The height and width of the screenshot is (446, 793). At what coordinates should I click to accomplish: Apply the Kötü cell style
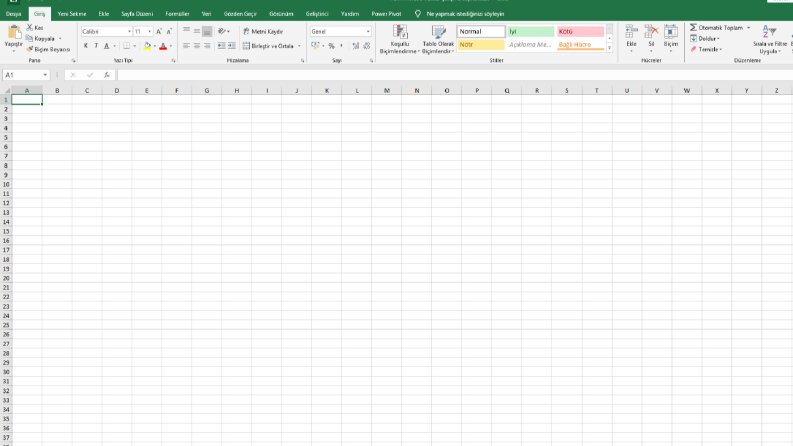tap(581, 31)
